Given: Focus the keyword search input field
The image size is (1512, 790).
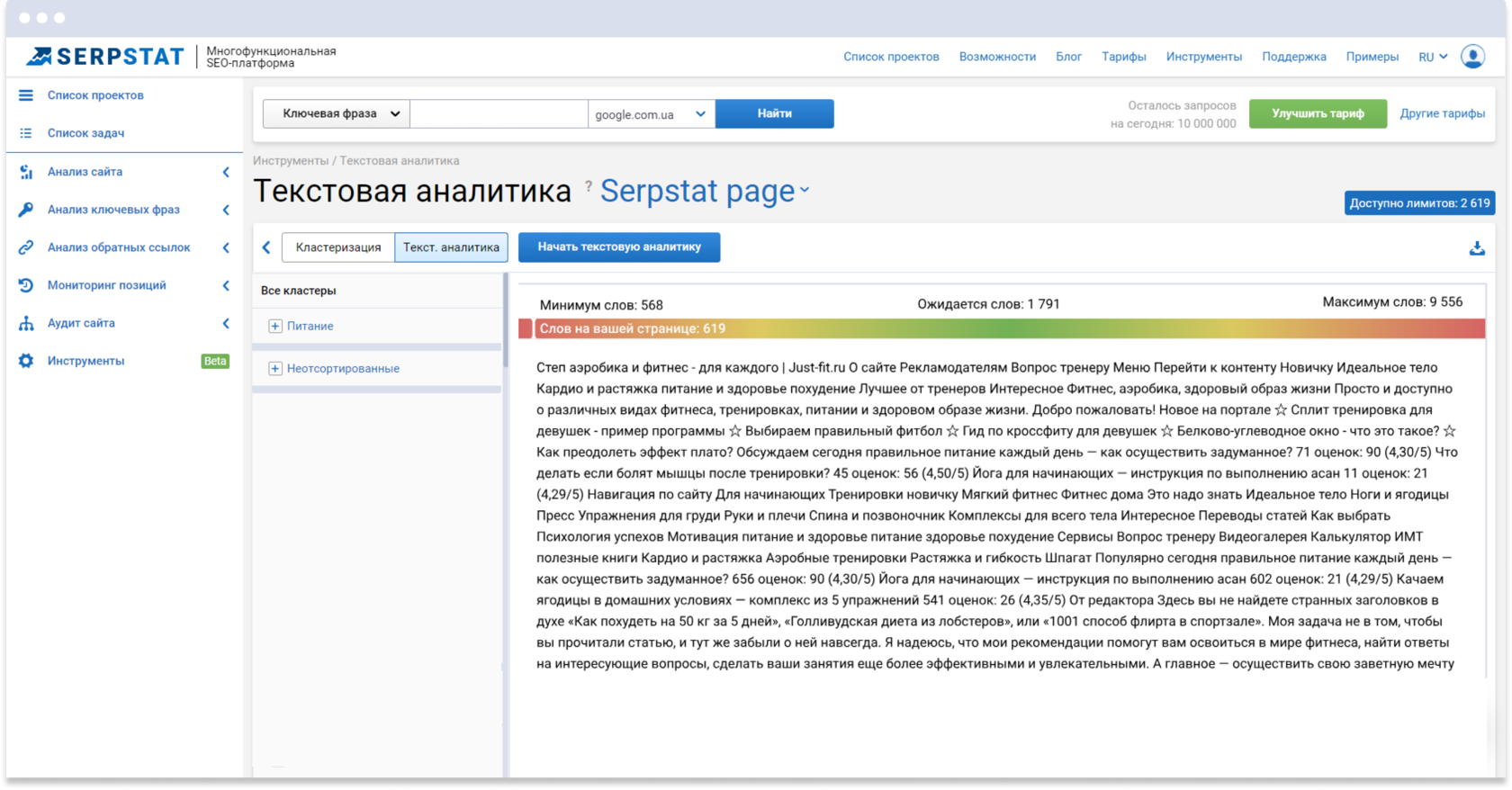Looking at the screenshot, I should [499, 113].
